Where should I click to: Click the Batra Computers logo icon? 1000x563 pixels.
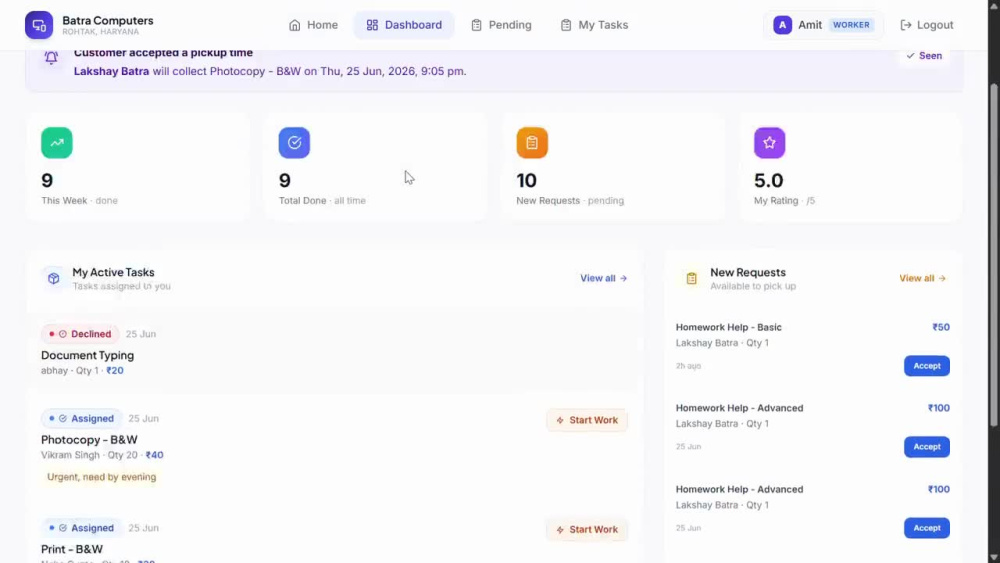(39, 25)
